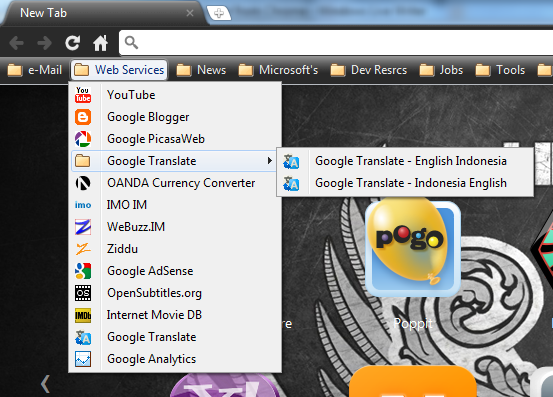Click the OANDA logo icon

83,183
